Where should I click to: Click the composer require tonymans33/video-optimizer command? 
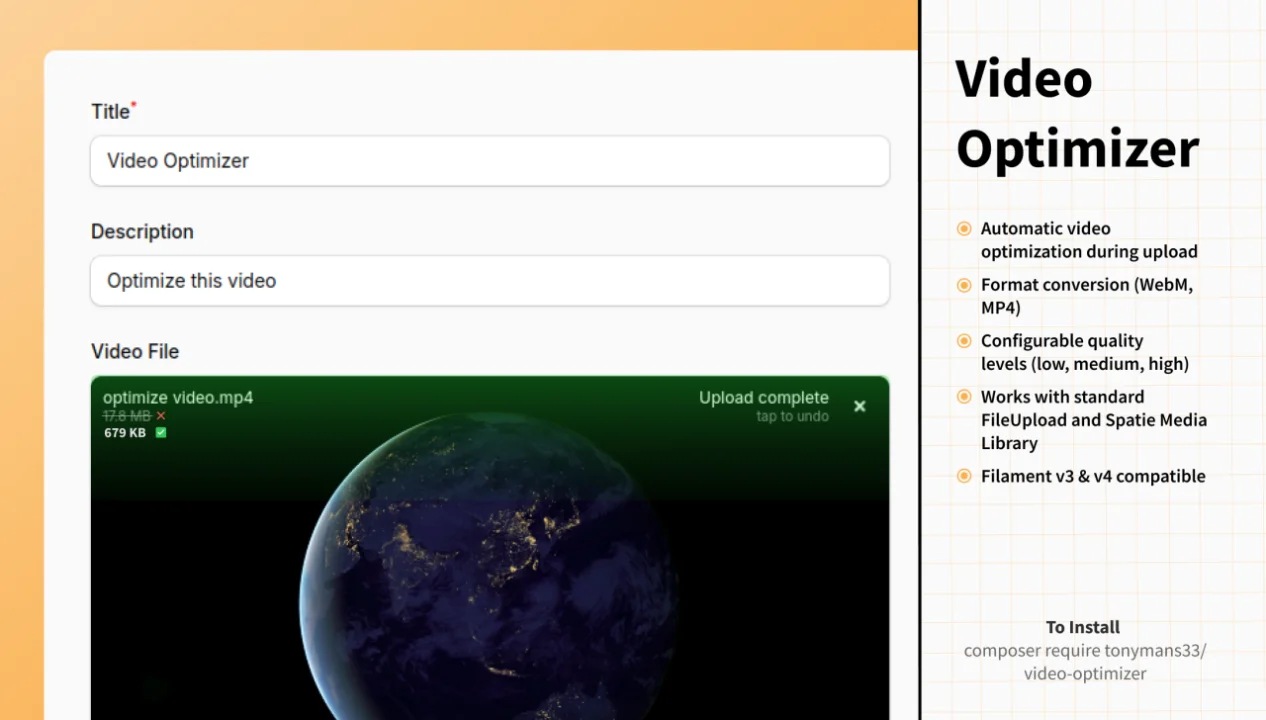click(x=1083, y=662)
